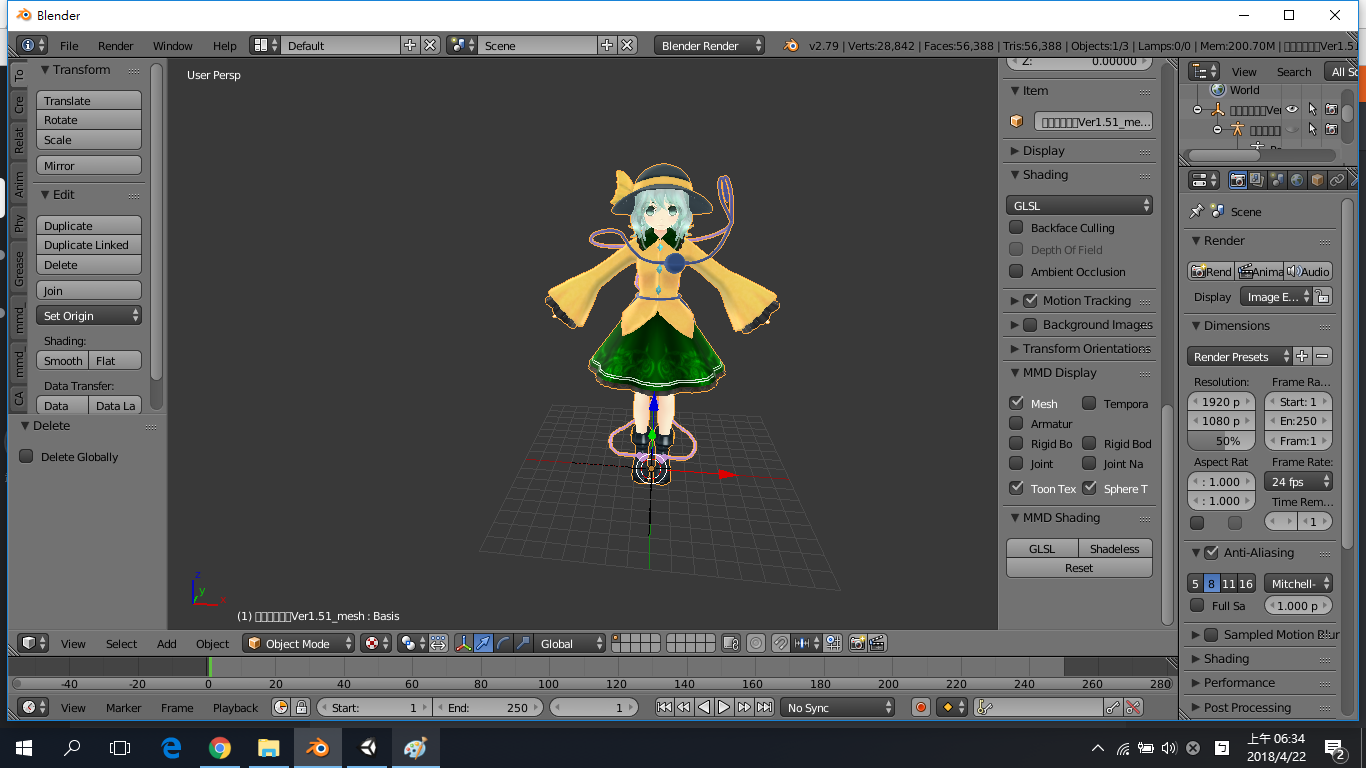The height and width of the screenshot is (768, 1366).
Task: Uncheck the Motion Tracking checkbox
Action: [x=1030, y=300]
